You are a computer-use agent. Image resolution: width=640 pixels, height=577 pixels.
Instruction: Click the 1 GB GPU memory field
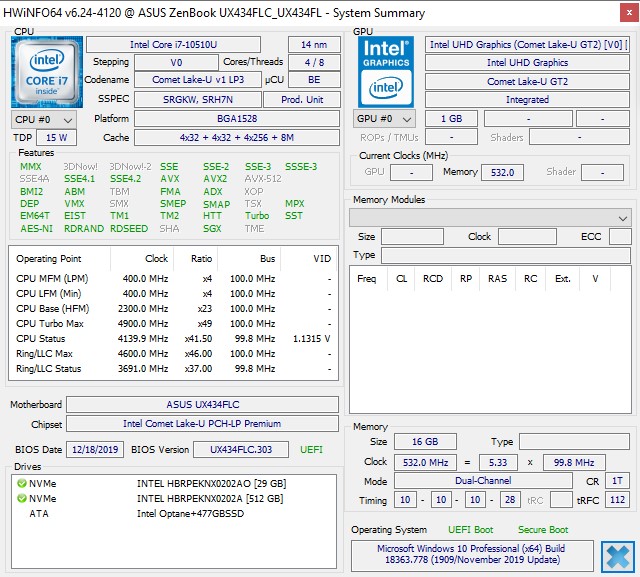point(451,119)
